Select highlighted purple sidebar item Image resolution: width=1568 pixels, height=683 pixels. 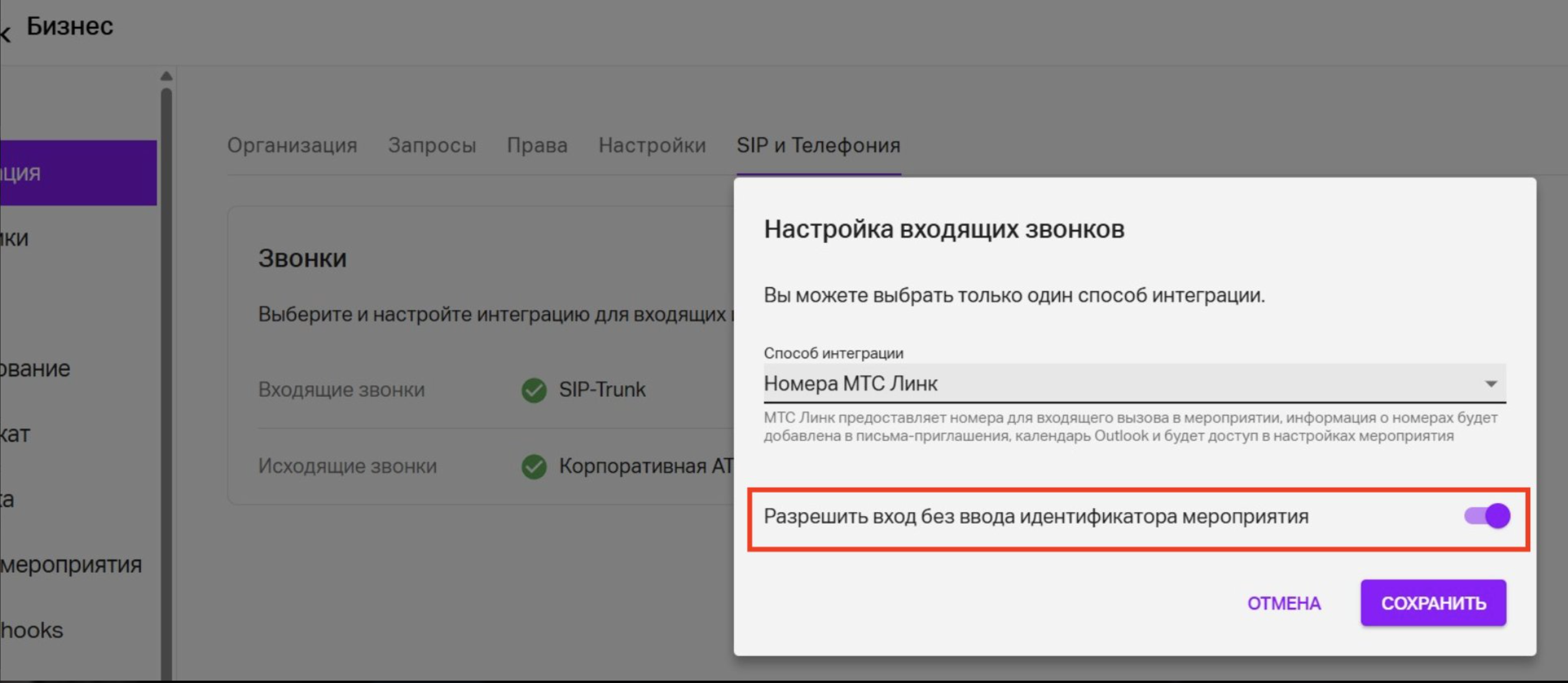tap(78, 173)
